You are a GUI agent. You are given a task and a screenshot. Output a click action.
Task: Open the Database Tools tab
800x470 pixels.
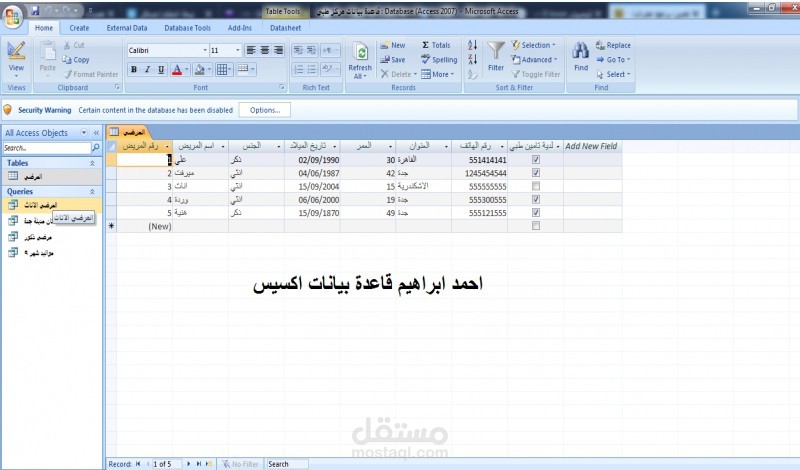[187, 28]
